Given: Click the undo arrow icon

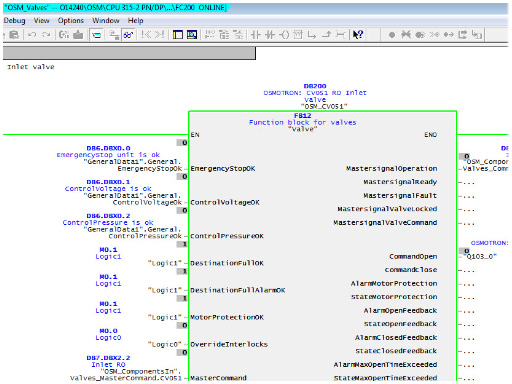Looking at the screenshot, I should (32, 35).
